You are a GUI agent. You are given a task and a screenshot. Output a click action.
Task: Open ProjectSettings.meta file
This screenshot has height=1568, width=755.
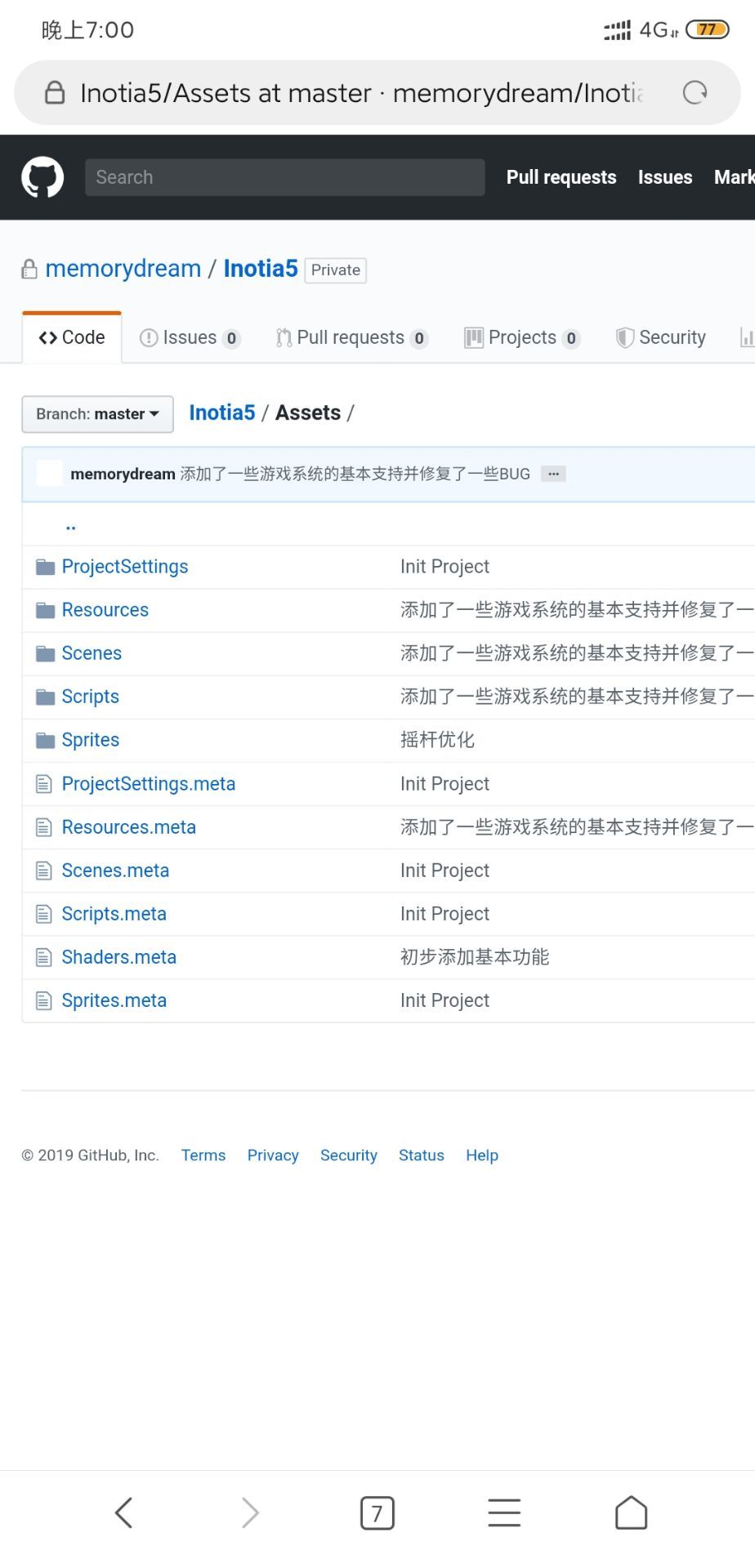pyautogui.click(x=149, y=784)
